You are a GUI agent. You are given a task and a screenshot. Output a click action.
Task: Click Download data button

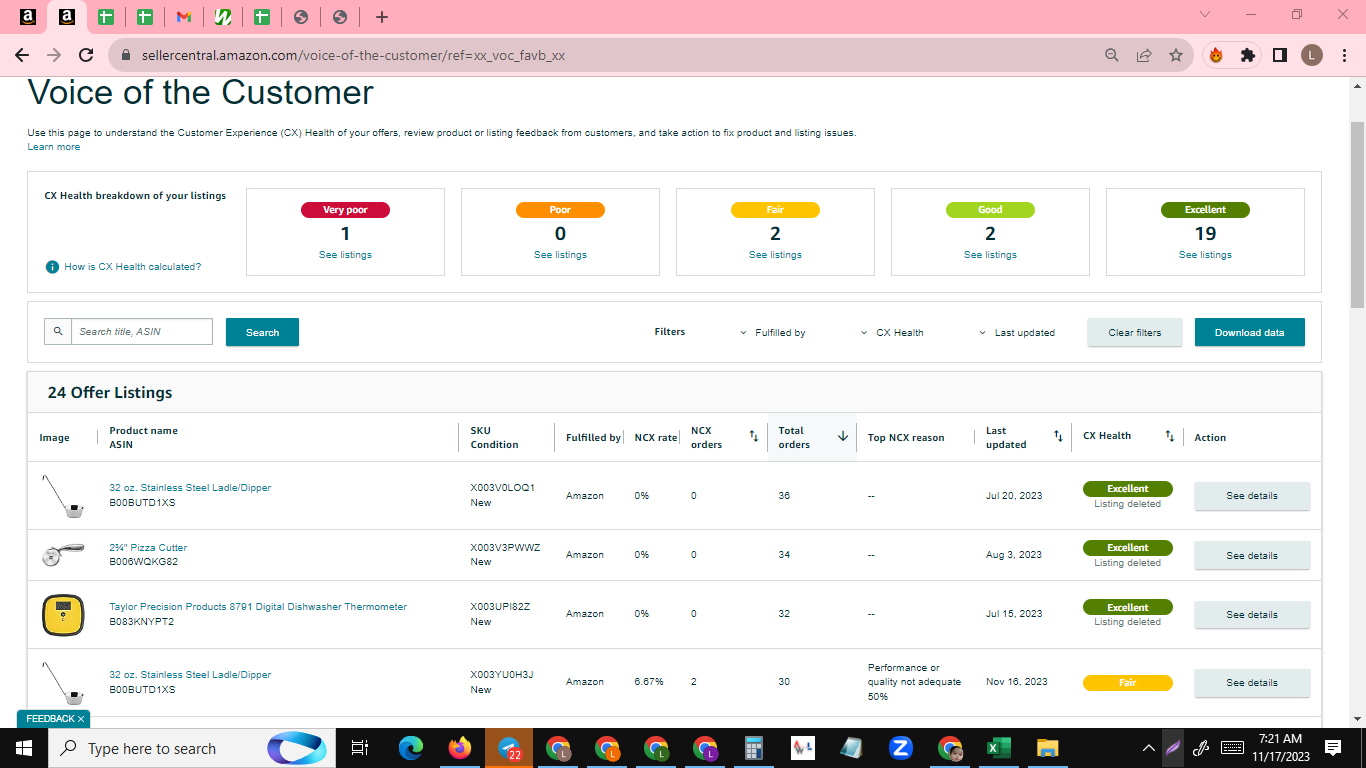(1250, 332)
